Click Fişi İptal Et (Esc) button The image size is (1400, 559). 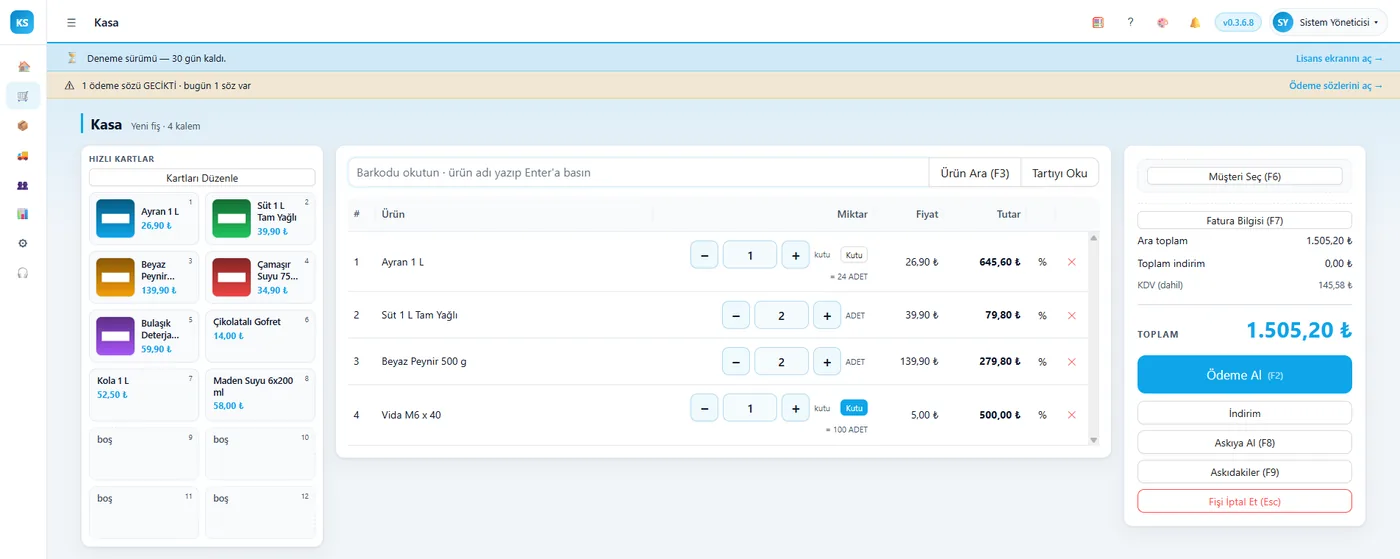click(x=1244, y=501)
